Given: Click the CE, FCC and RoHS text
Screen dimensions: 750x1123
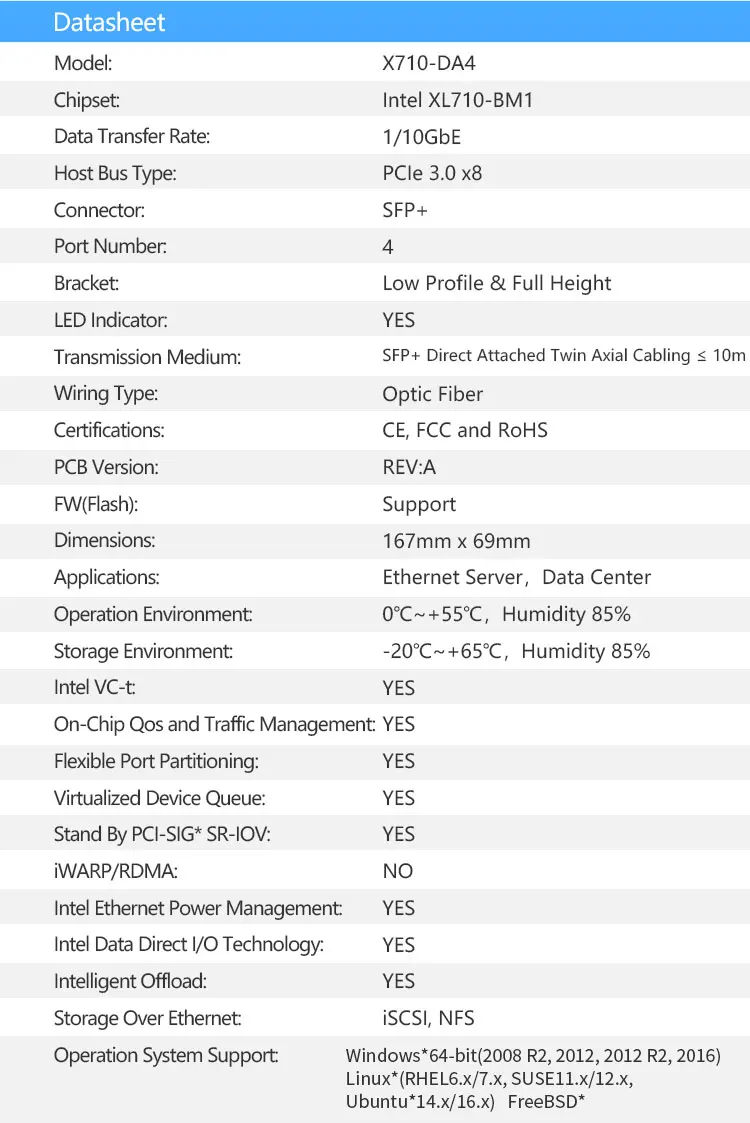Looking at the screenshot, I should click(x=465, y=430).
